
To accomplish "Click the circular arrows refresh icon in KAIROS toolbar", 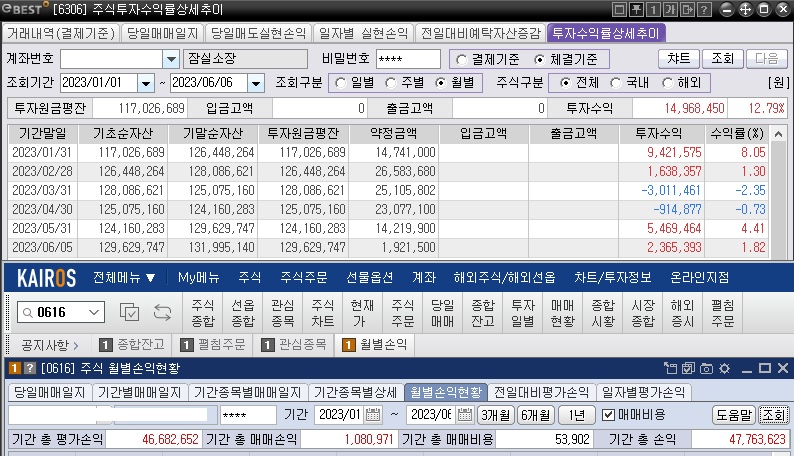I will tap(163, 313).
